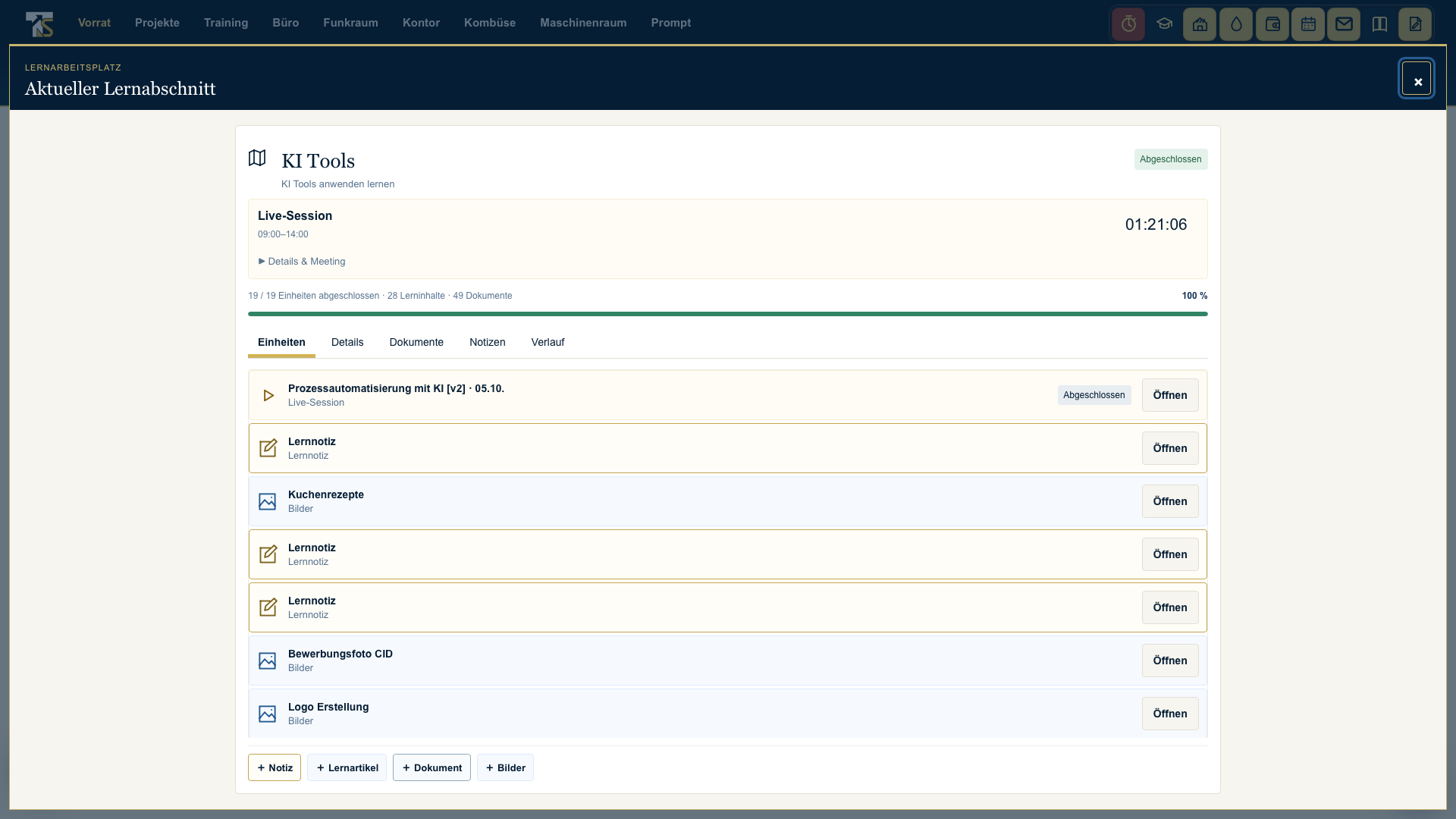Viewport: 1456px width, 819px height.
Task: Open the wallet icon in top toolbar
Action: [x=1272, y=24]
